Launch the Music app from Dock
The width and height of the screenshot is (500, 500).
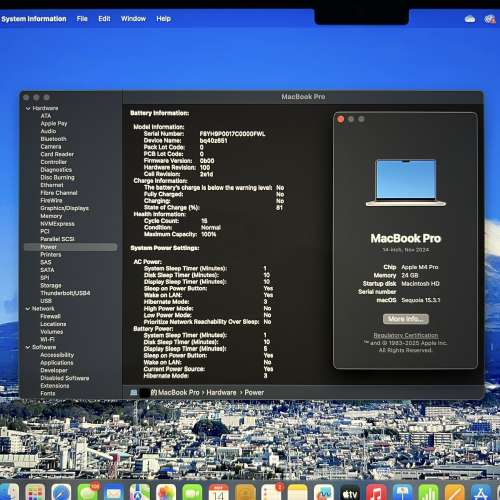[376, 492]
